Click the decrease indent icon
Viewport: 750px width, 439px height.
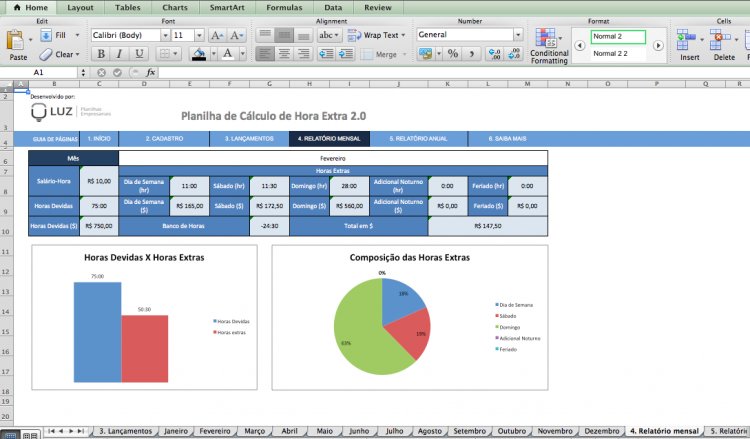(326, 54)
